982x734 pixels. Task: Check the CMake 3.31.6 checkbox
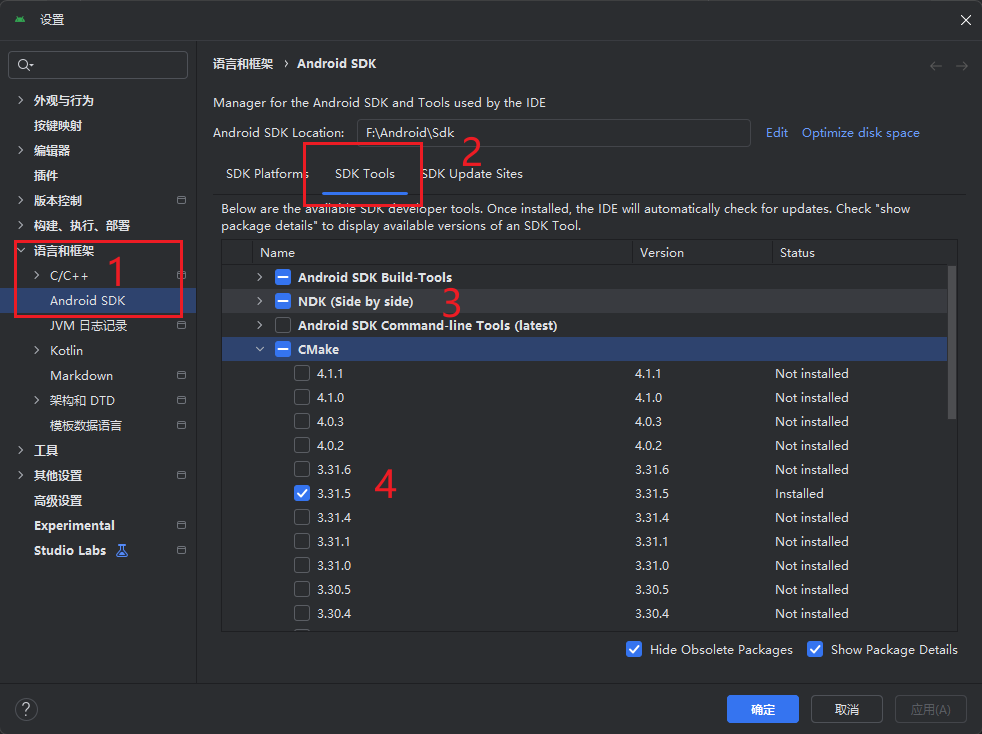[x=302, y=469]
